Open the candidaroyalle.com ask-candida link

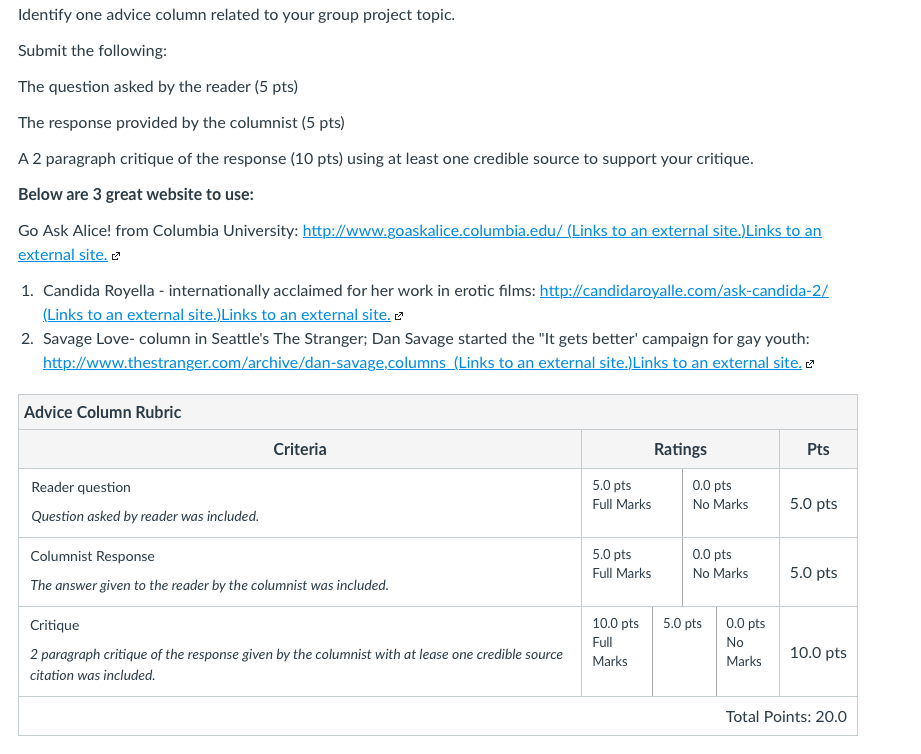(684, 291)
